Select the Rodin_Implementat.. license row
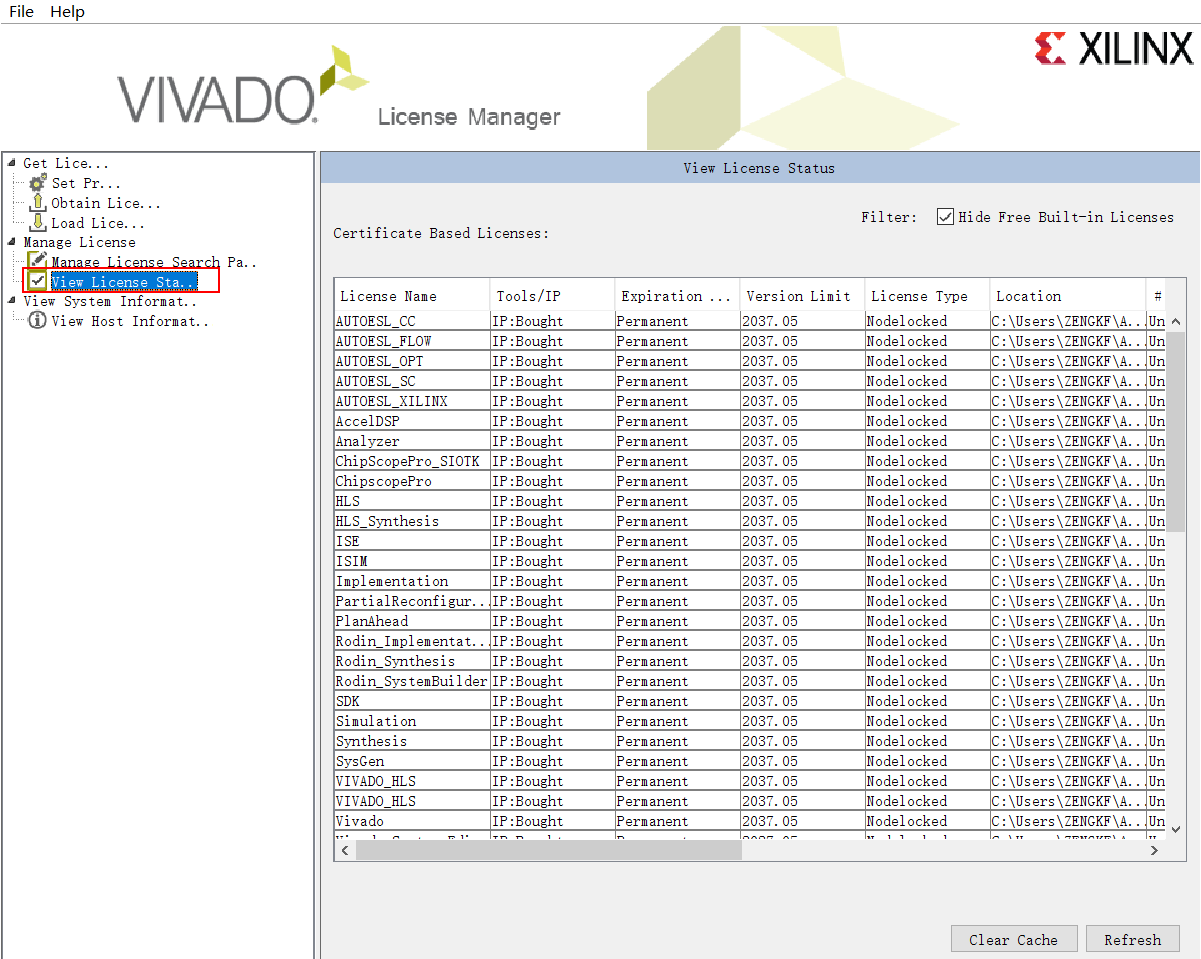 pyautogui.click(x=750, y=641)
